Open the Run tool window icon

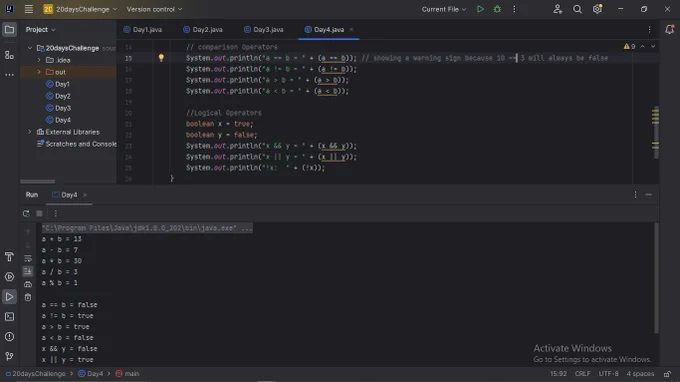(9, 297)
